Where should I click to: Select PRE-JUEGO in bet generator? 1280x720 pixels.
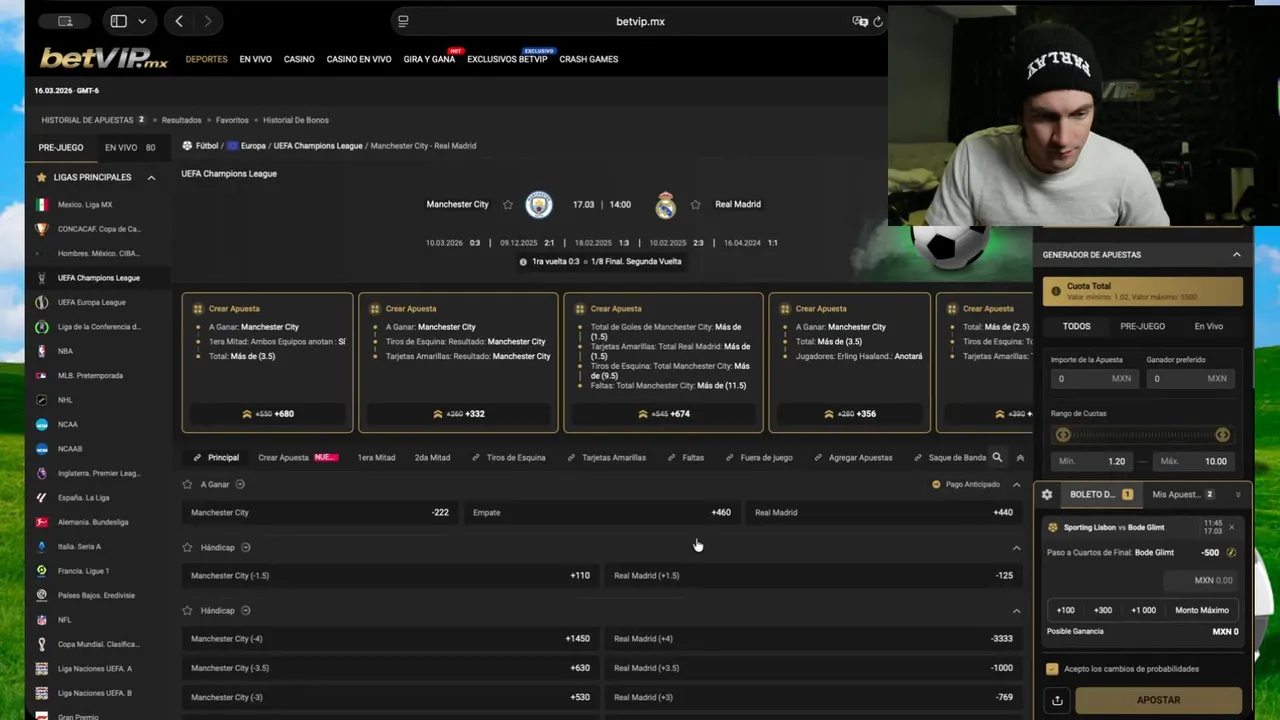[1142, 326]
